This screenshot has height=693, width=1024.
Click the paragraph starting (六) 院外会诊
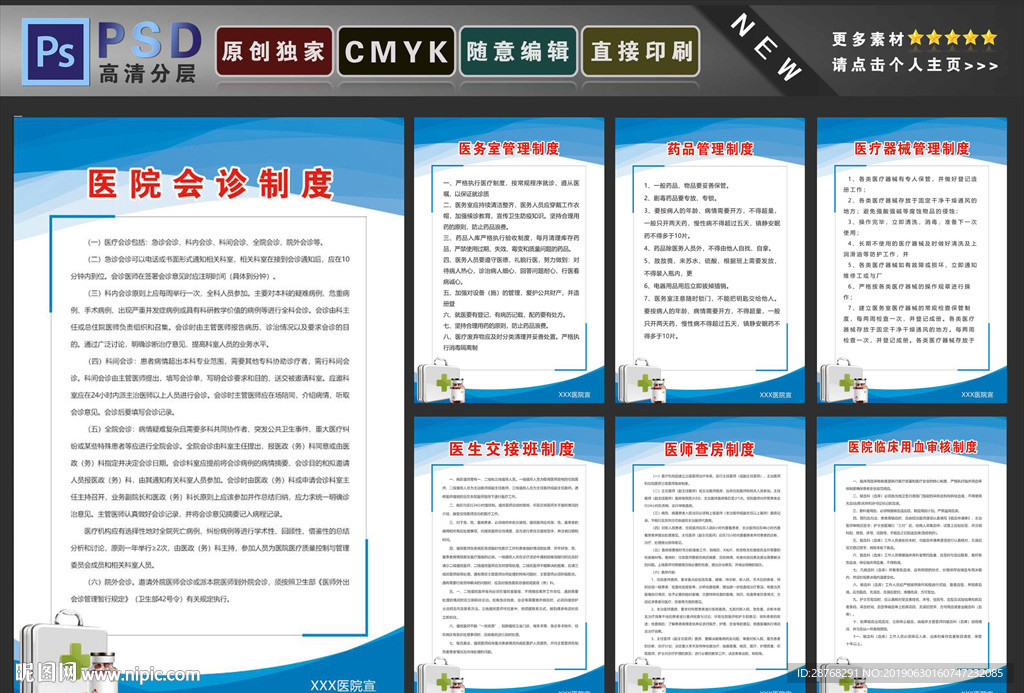coord(210,590)
